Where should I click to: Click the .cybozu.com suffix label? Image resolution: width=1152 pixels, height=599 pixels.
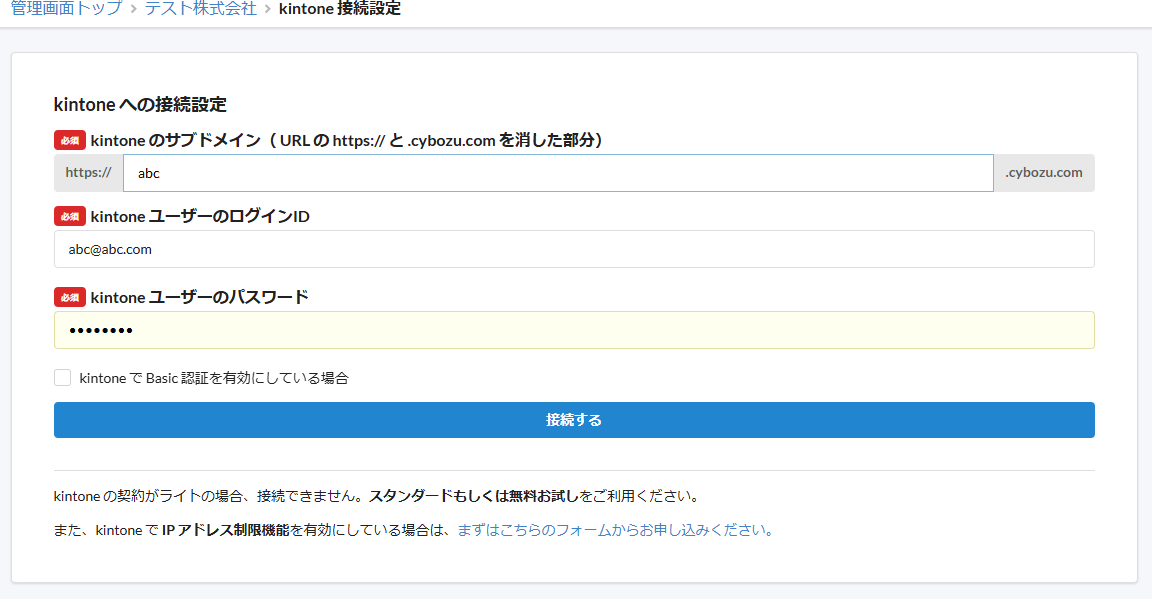click(1044, 173)
